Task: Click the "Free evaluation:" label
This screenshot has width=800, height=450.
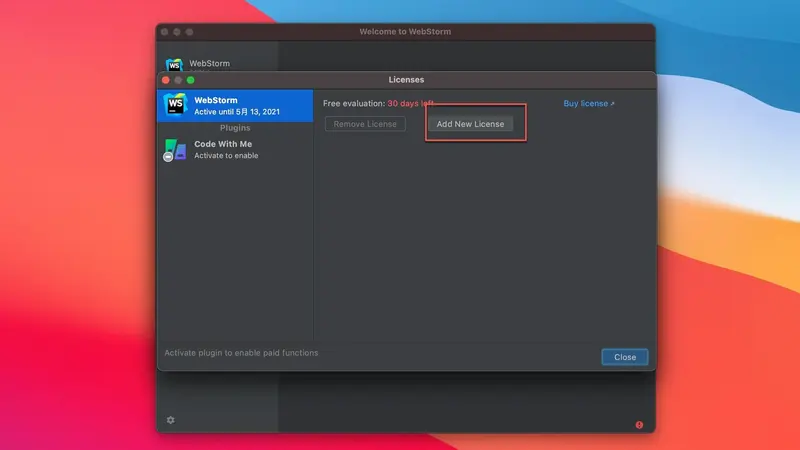Action: pyautogui.click(x=354, y=104)
